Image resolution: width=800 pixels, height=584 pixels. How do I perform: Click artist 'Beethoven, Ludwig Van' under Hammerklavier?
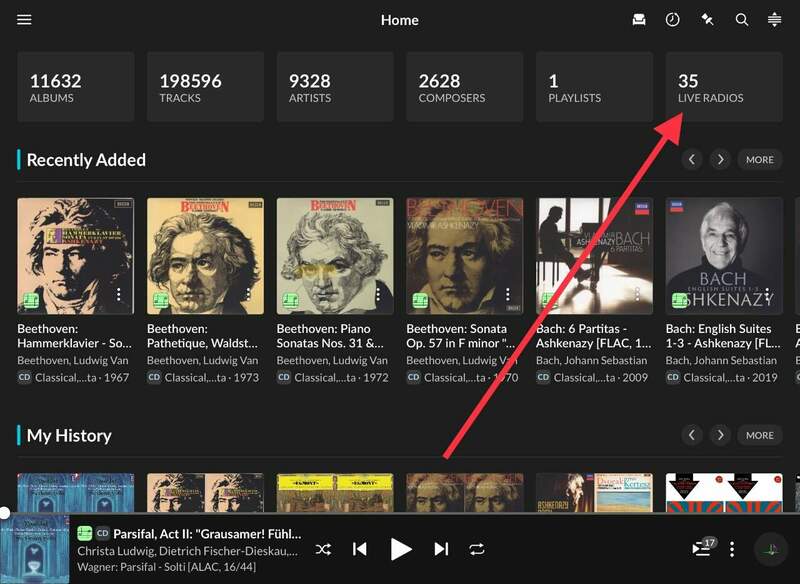[x=73, y=360]
